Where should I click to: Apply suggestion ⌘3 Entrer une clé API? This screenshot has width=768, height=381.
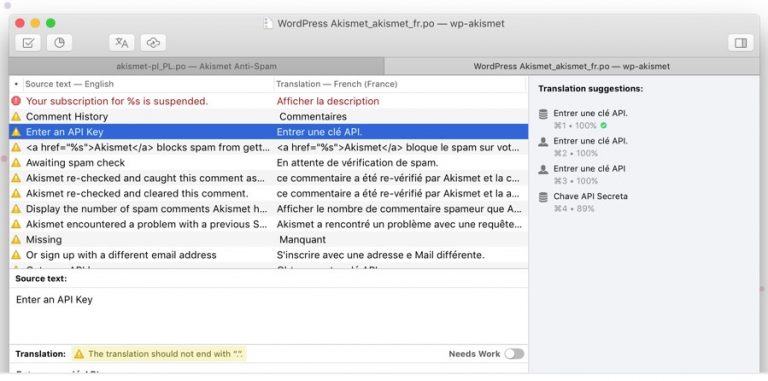point(590,174)
